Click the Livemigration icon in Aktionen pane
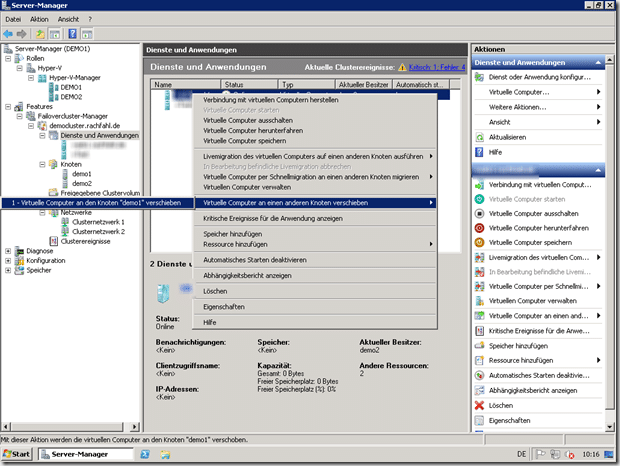 coord(479,258)
